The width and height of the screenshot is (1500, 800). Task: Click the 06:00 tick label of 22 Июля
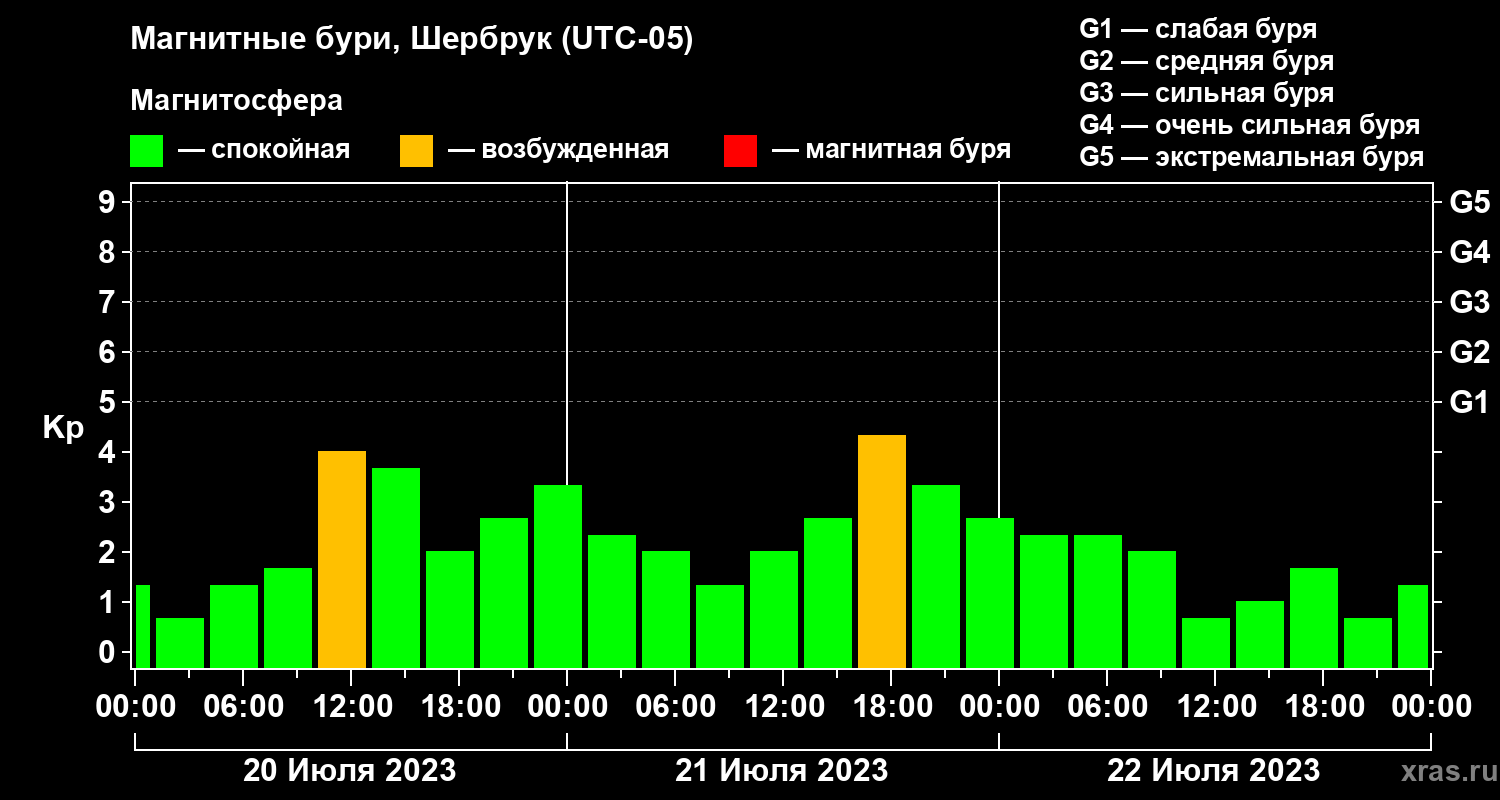(1107, 706)
